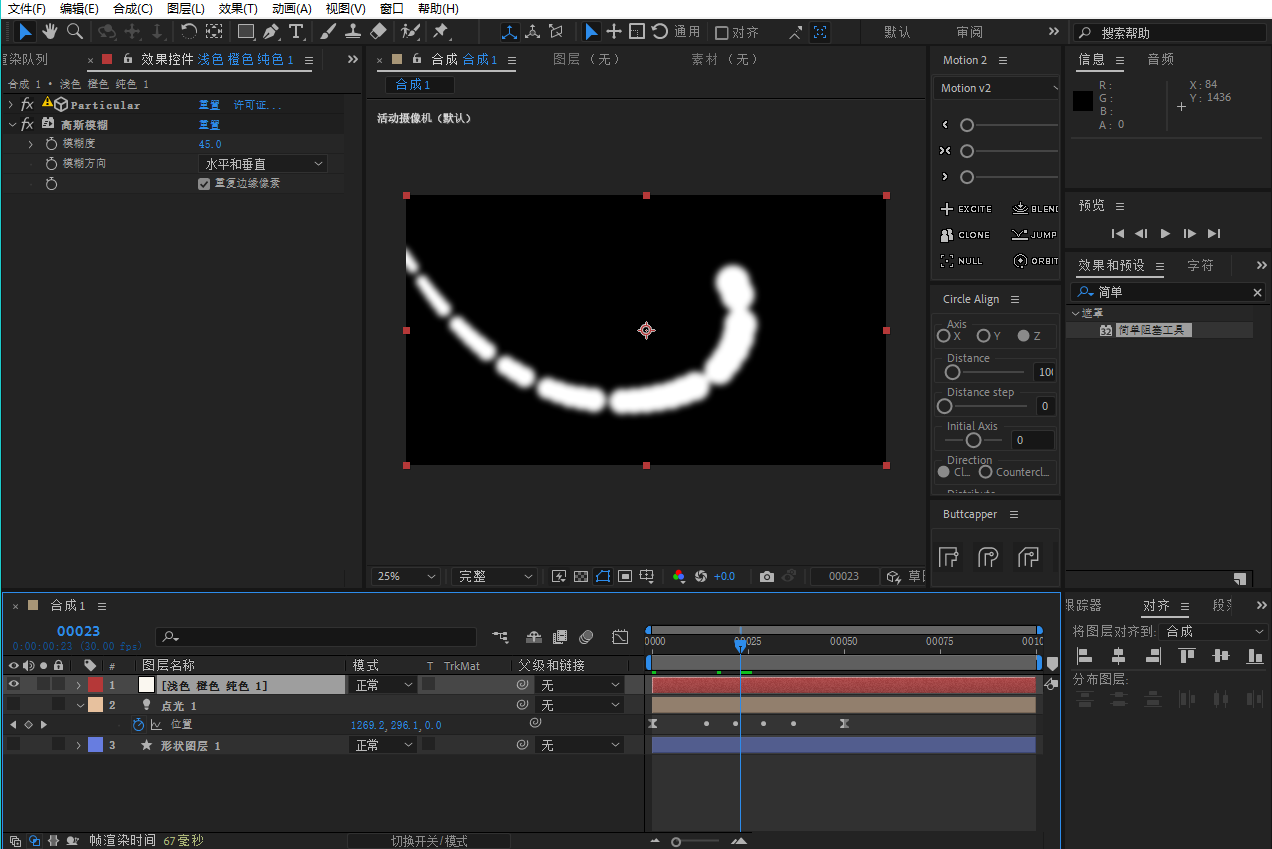Select the Brush tool
This screenshot has height=849, width=1272.
point(328,32)
